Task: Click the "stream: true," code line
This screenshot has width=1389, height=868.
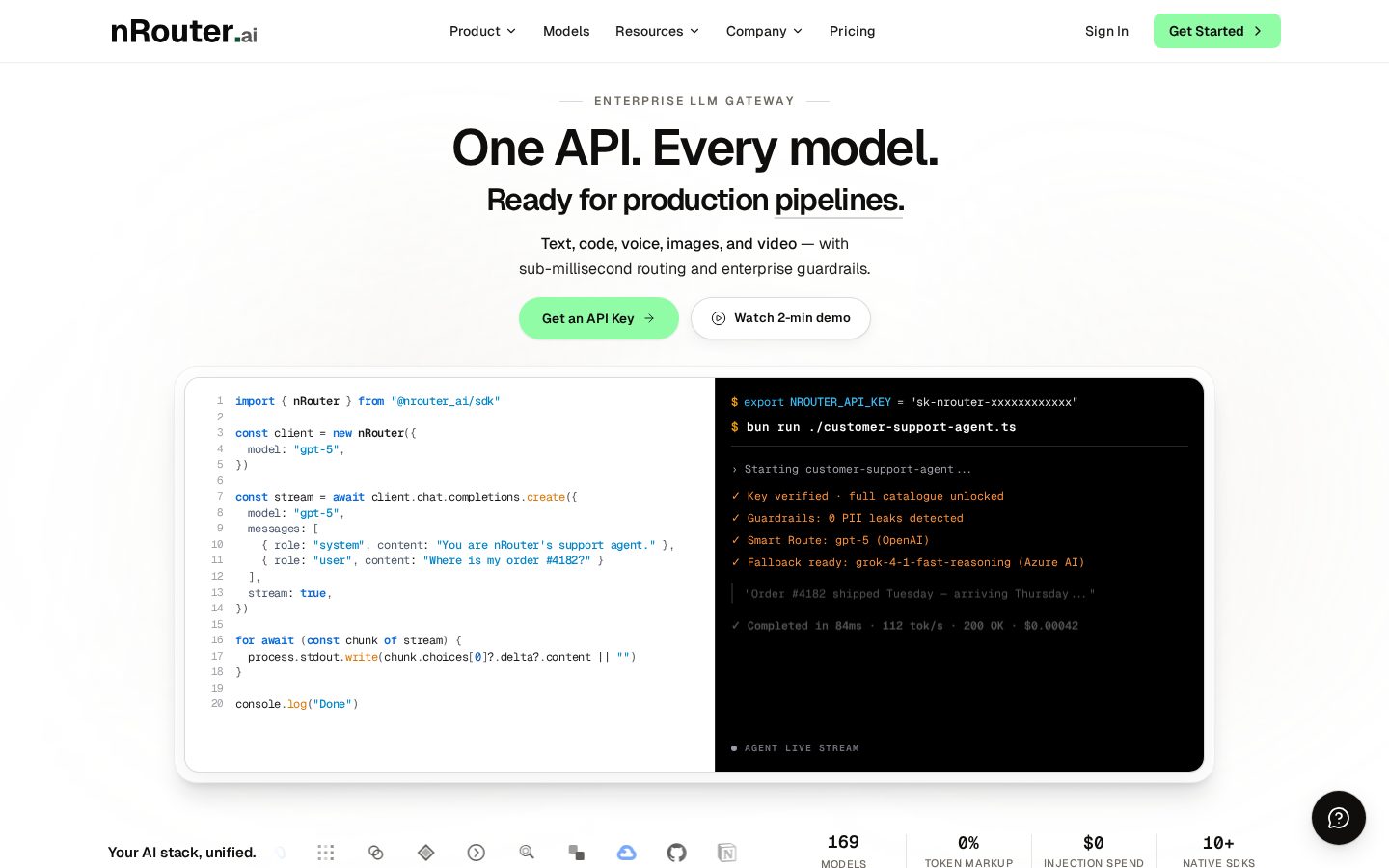Action: click(289, 593)
